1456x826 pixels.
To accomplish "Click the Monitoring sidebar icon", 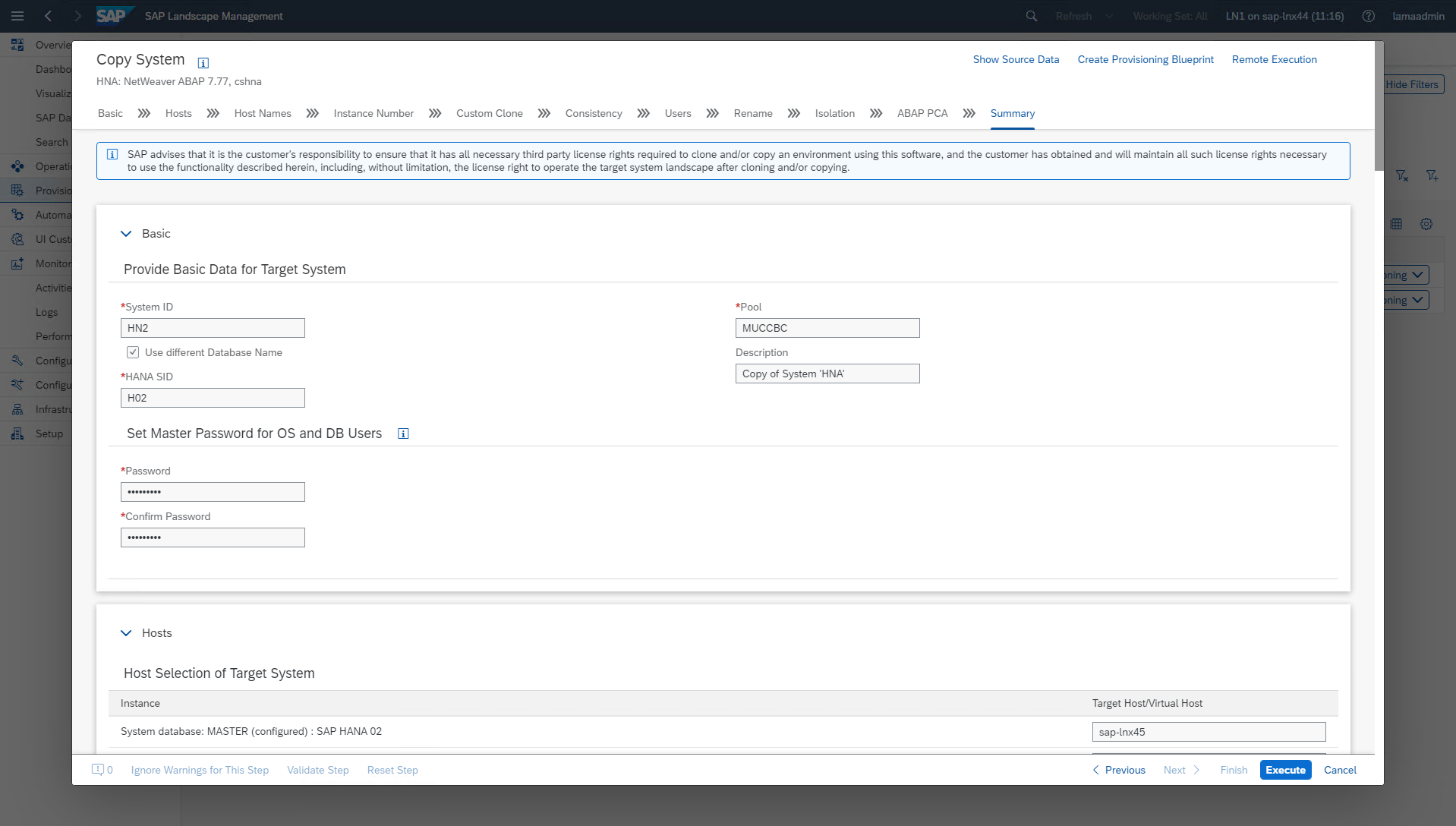I will tap(17, 263).
